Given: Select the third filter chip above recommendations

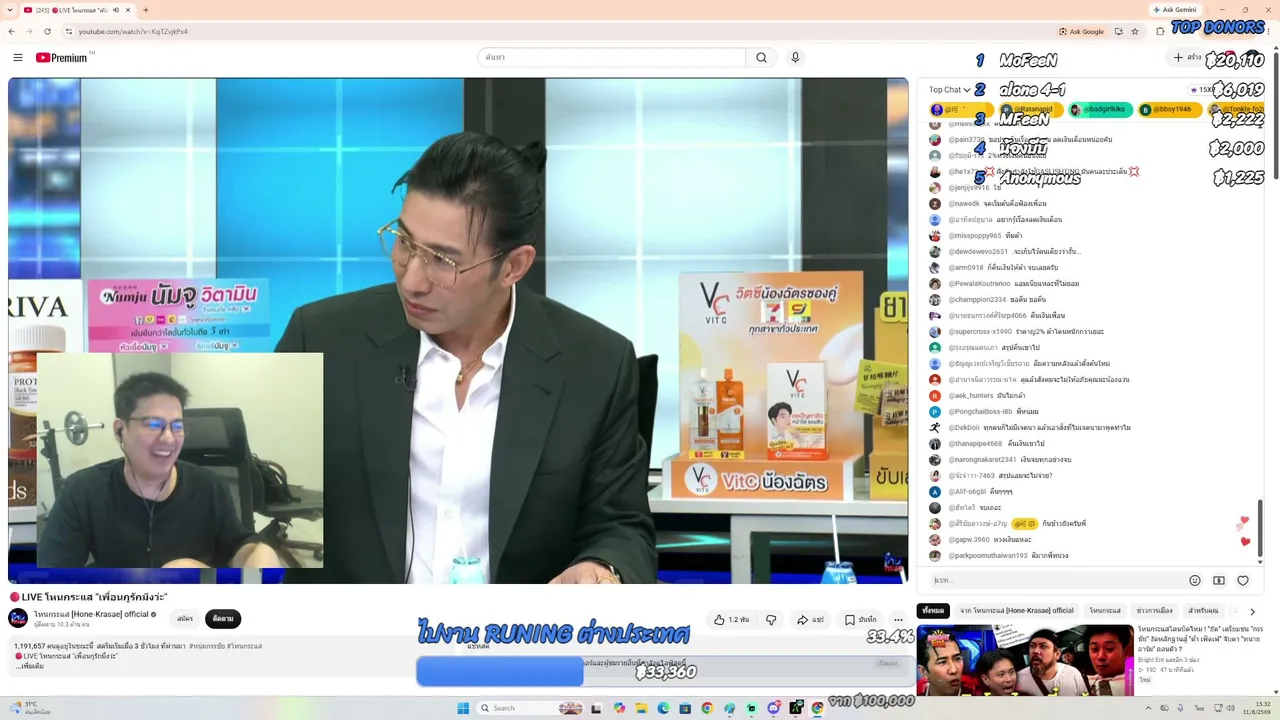Looking at the screenshot, I should (1105, 611).
